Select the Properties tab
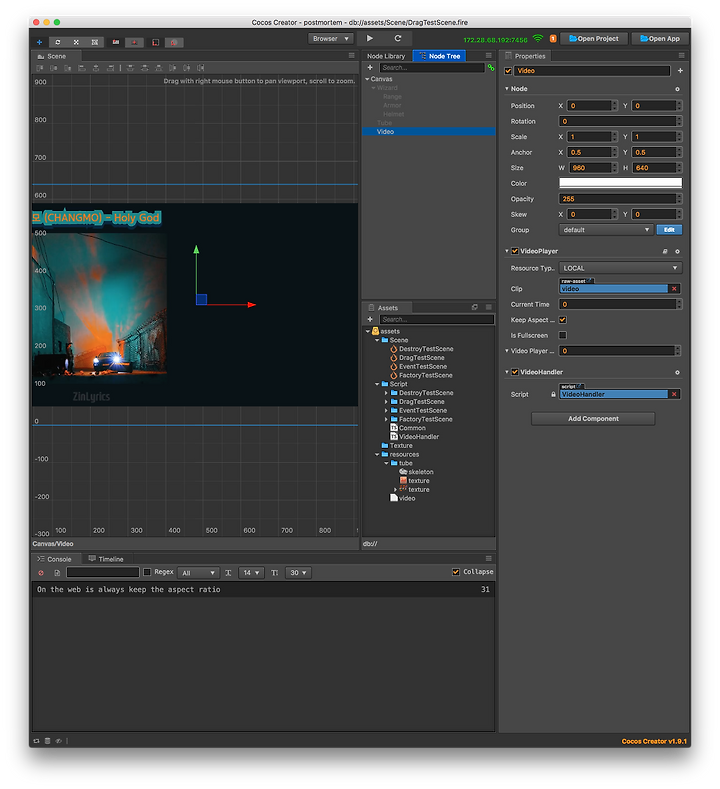 (525, 56)
